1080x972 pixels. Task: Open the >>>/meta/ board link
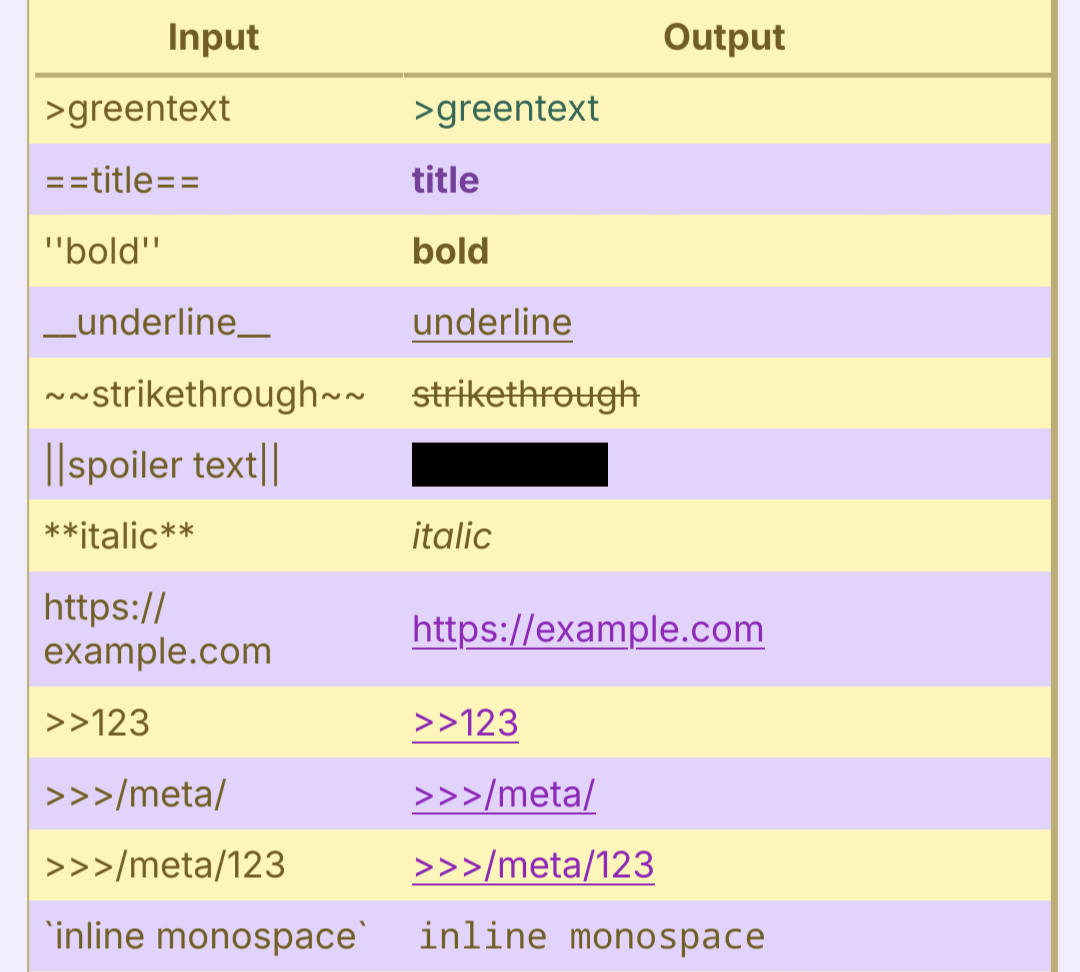coord(503,794)
